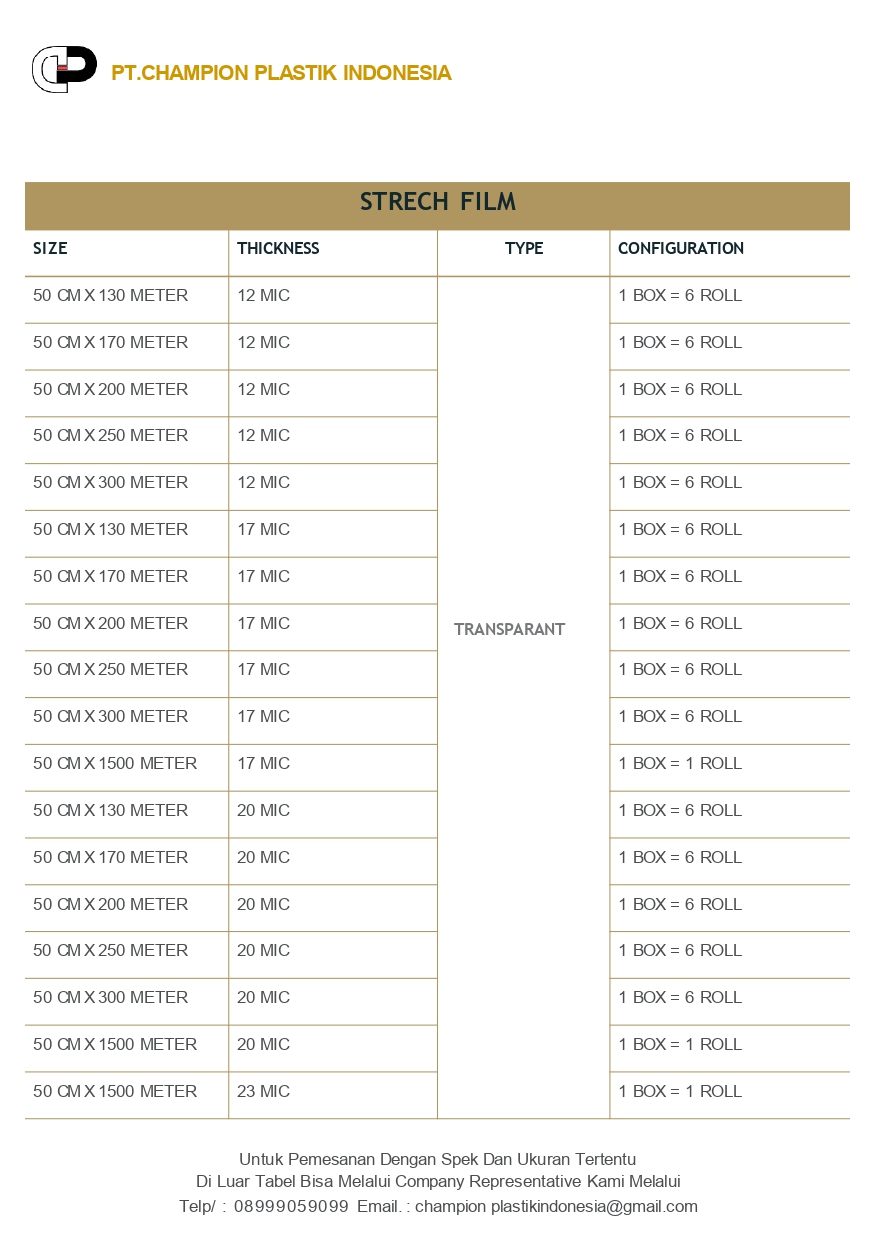Click the phone number 08999059099
Screen dimensions: 875x1241
291,1206
